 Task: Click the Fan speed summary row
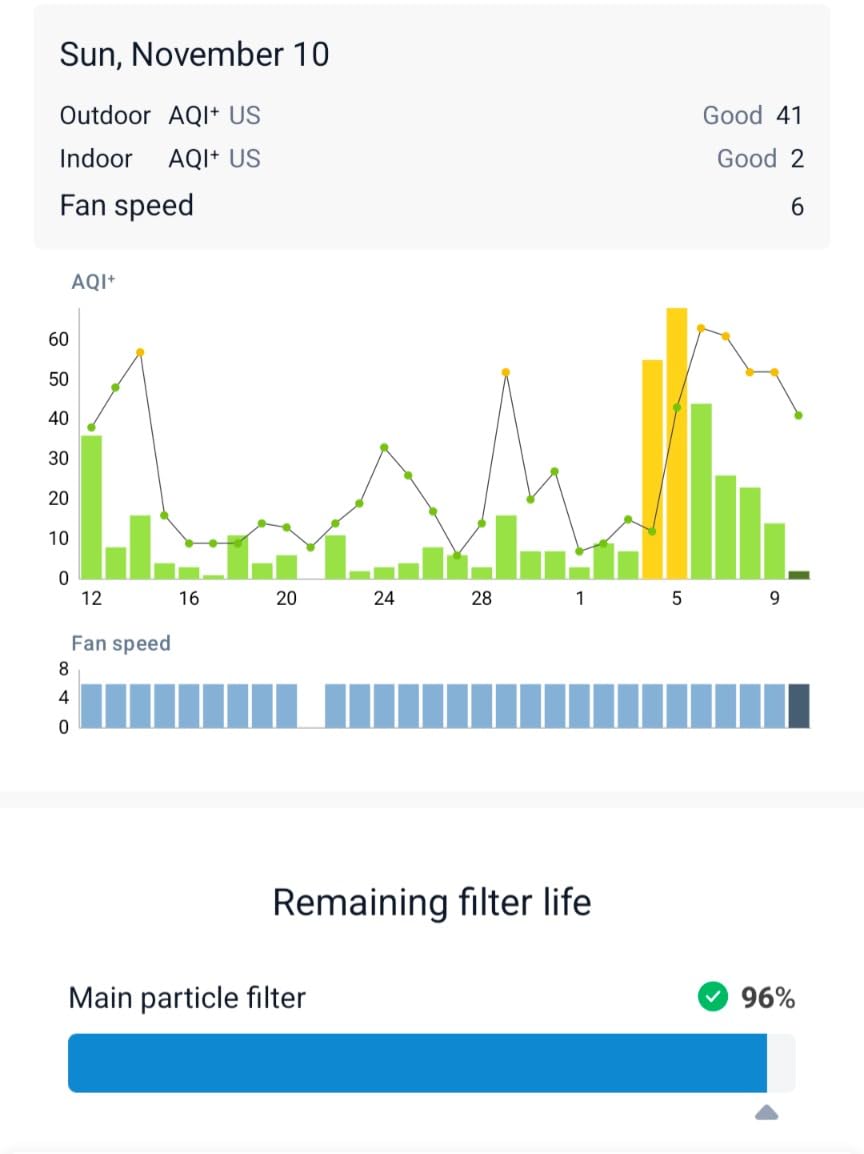coord(431,206)
